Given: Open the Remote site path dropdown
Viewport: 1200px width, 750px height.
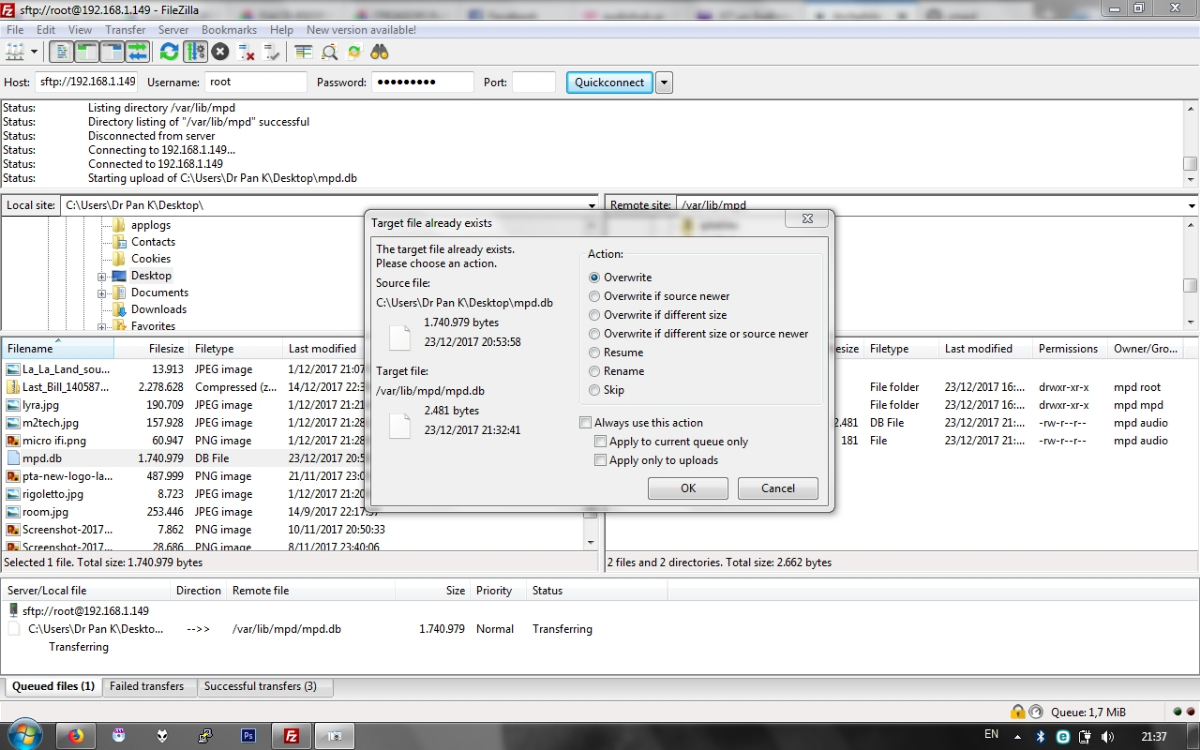Looking at the screenshot, I should [1191, 205].
